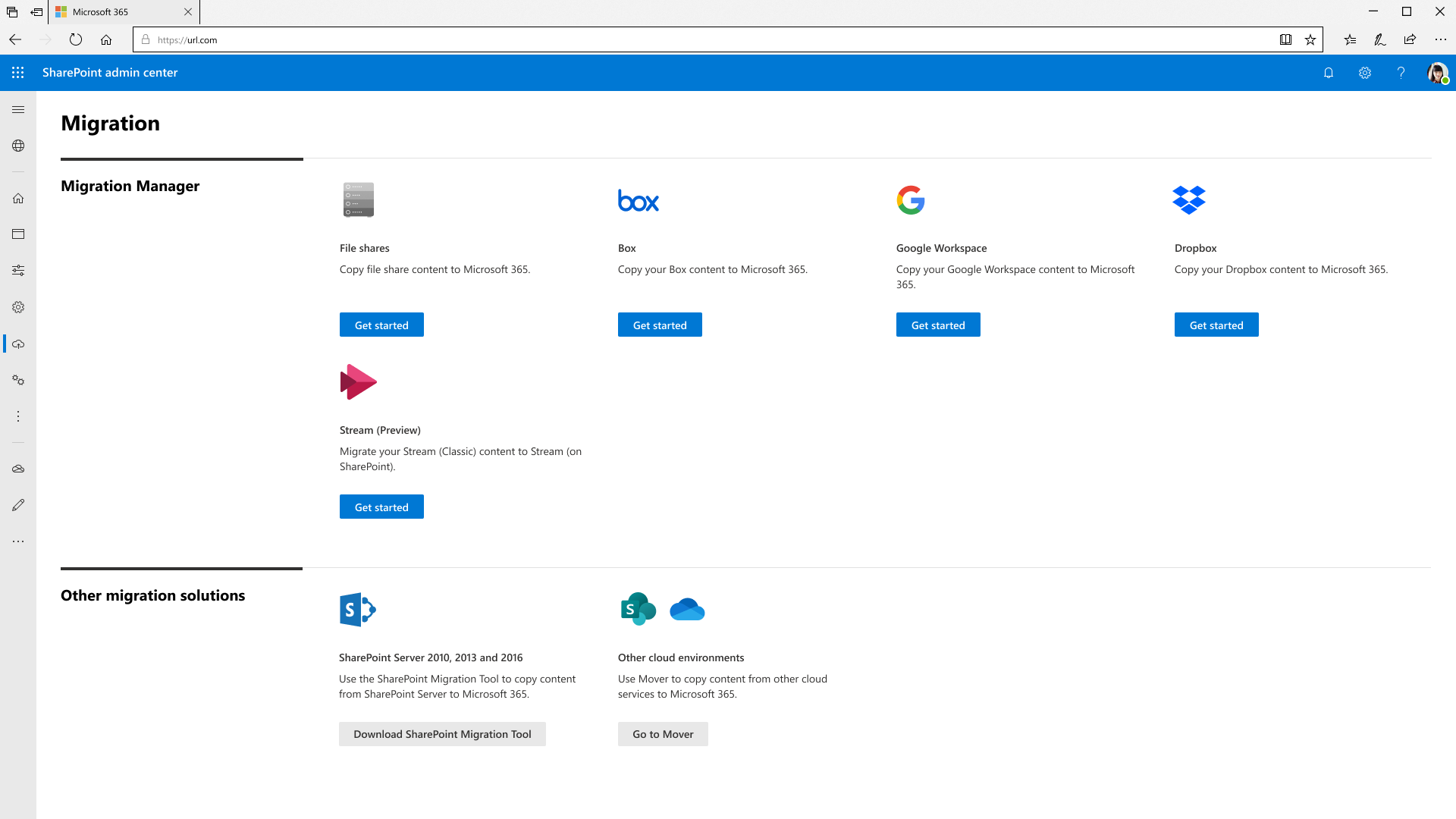Screen dimensions: 1456x819
Task: Click Get started under Stream (Preview)
Action: coord(381,507)
